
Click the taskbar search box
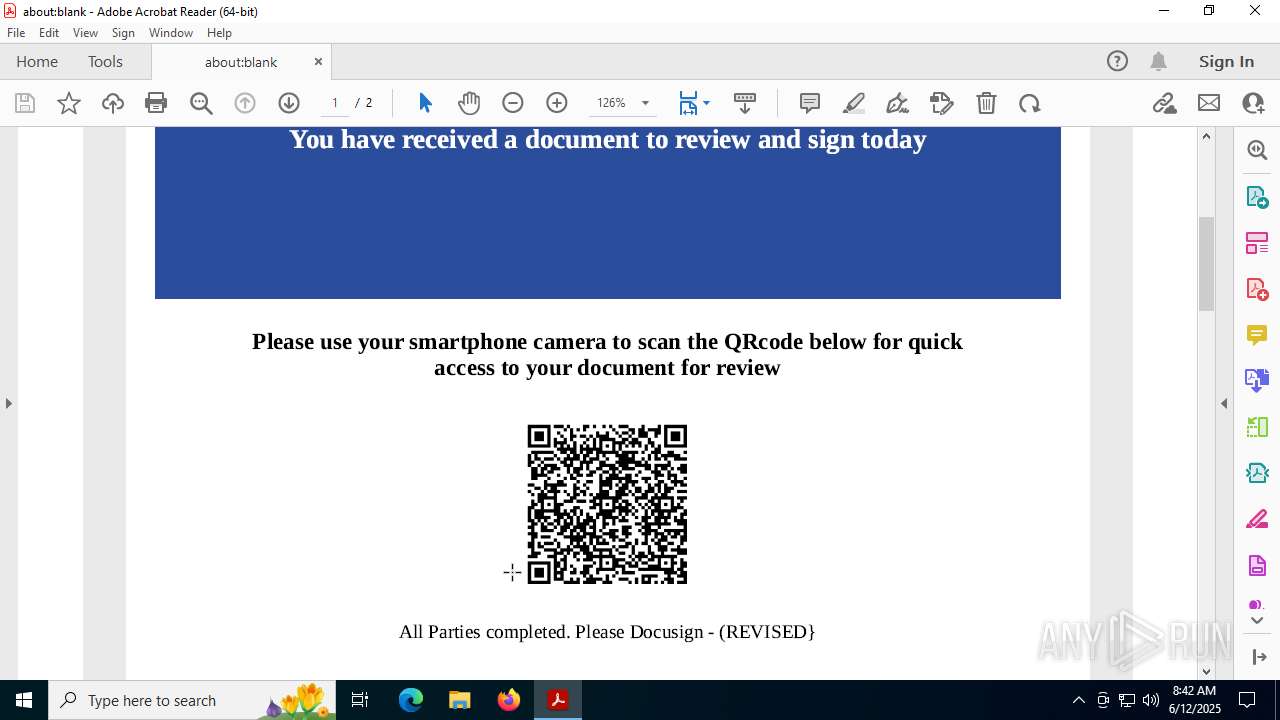point(193,700)
